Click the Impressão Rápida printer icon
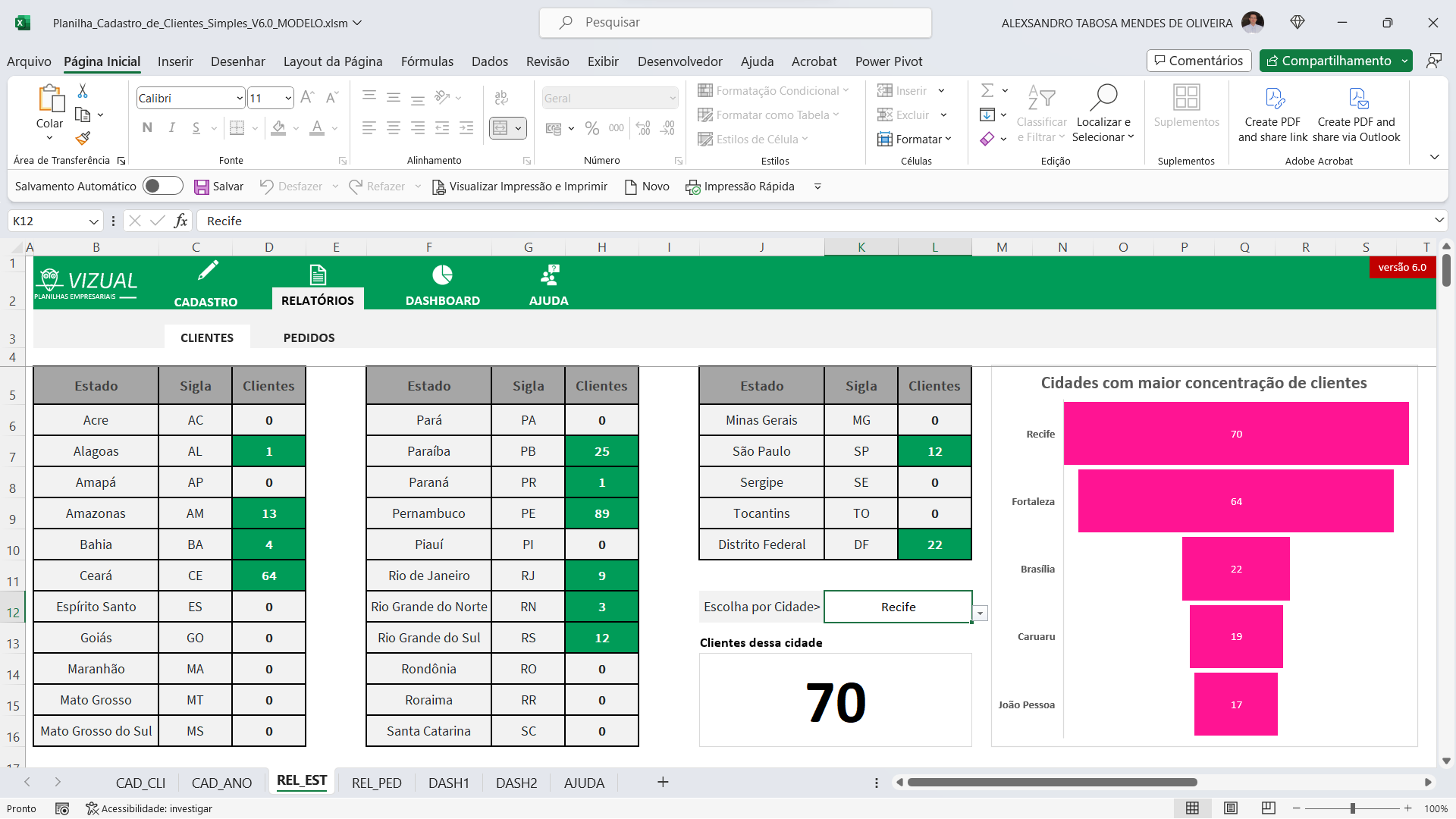Screen dimensions: 1456x819 pos(692,187)
